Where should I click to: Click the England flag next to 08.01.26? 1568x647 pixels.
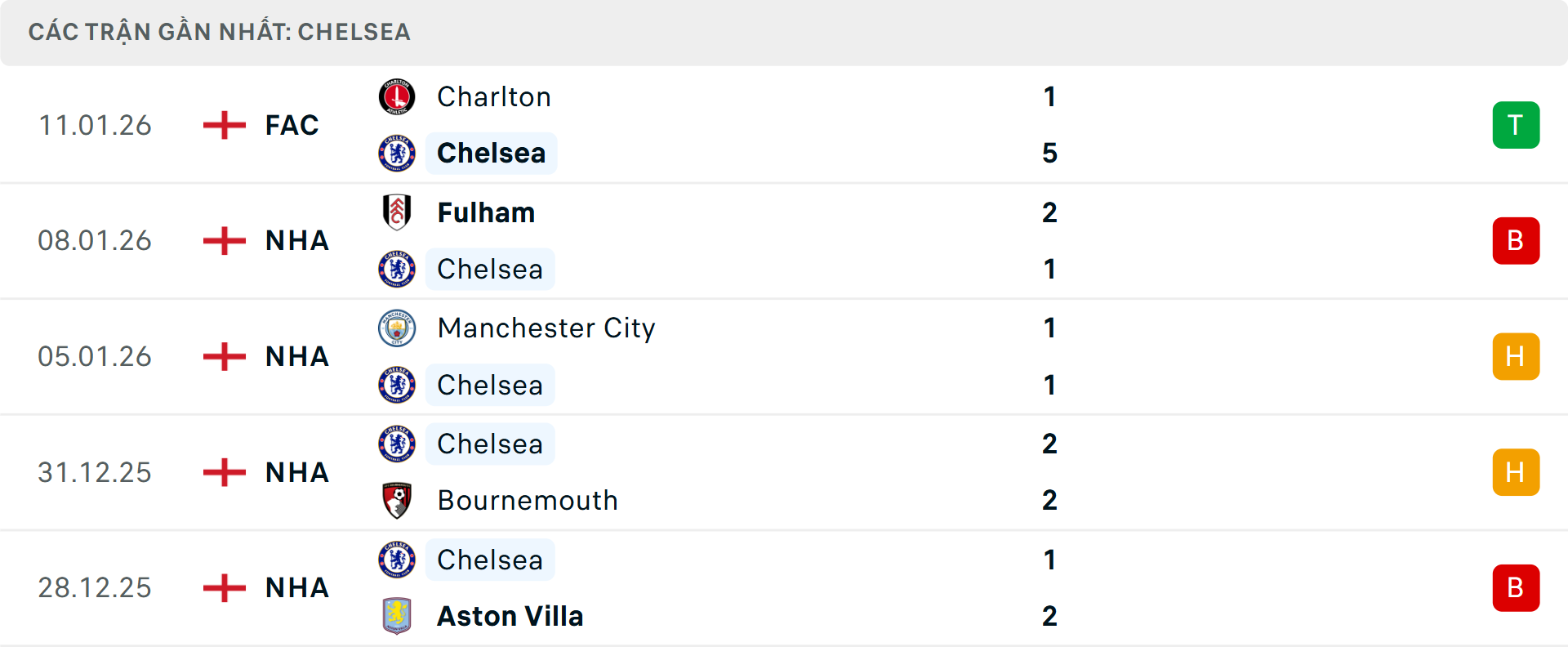click(x=223, y=241)
